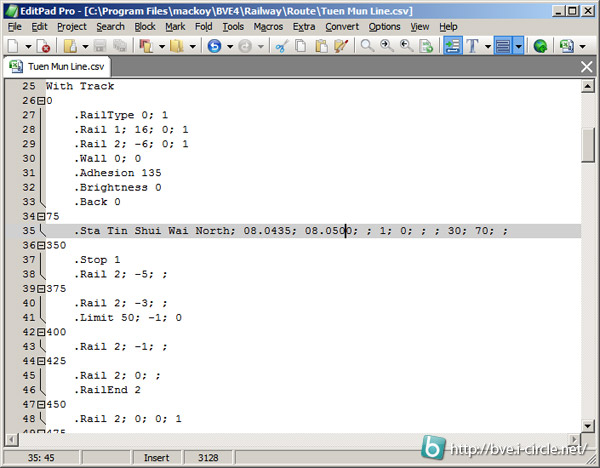Screen dimensions: 600x468
Task: Click the Undo arrow icon
Action: tap(214, 46)
